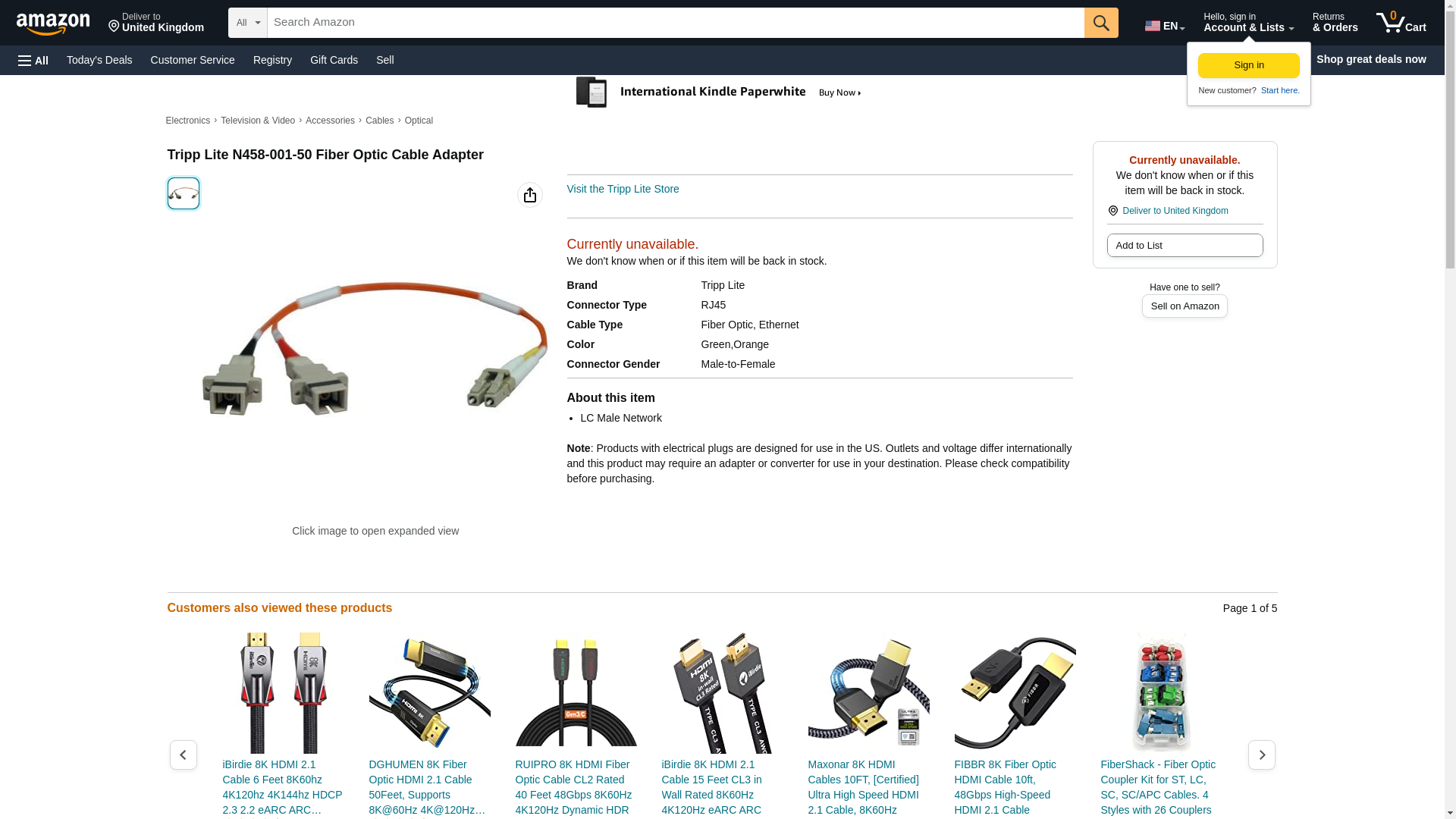Click the yellow Sign in button

click(1248, 65)
